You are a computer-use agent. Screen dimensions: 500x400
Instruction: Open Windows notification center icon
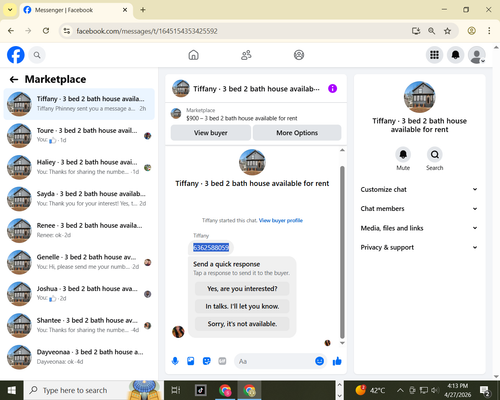click(x=485, y=390)
